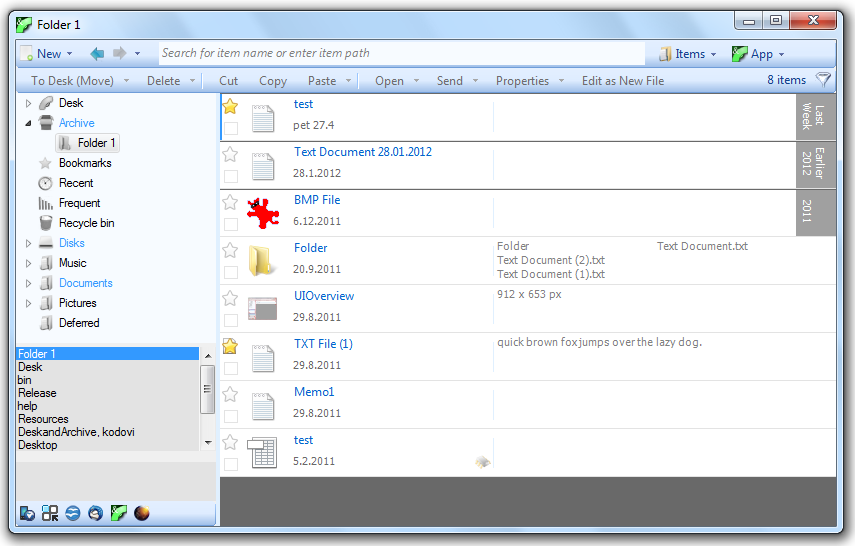Click the Music library icon
This screenshot has width=855, height=546.
pos(47,263)
